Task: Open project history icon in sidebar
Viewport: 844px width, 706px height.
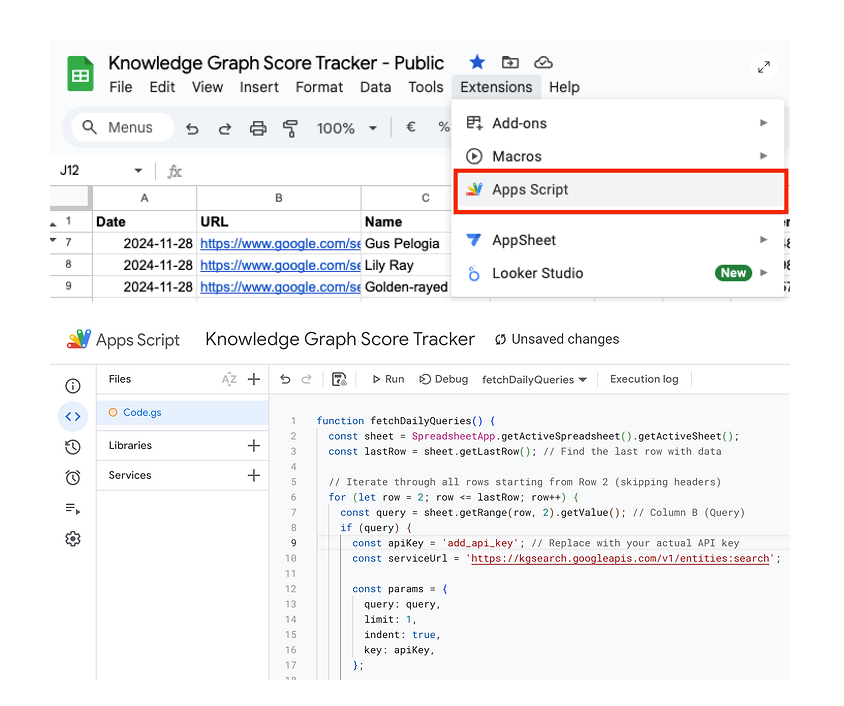Action: 73,447
